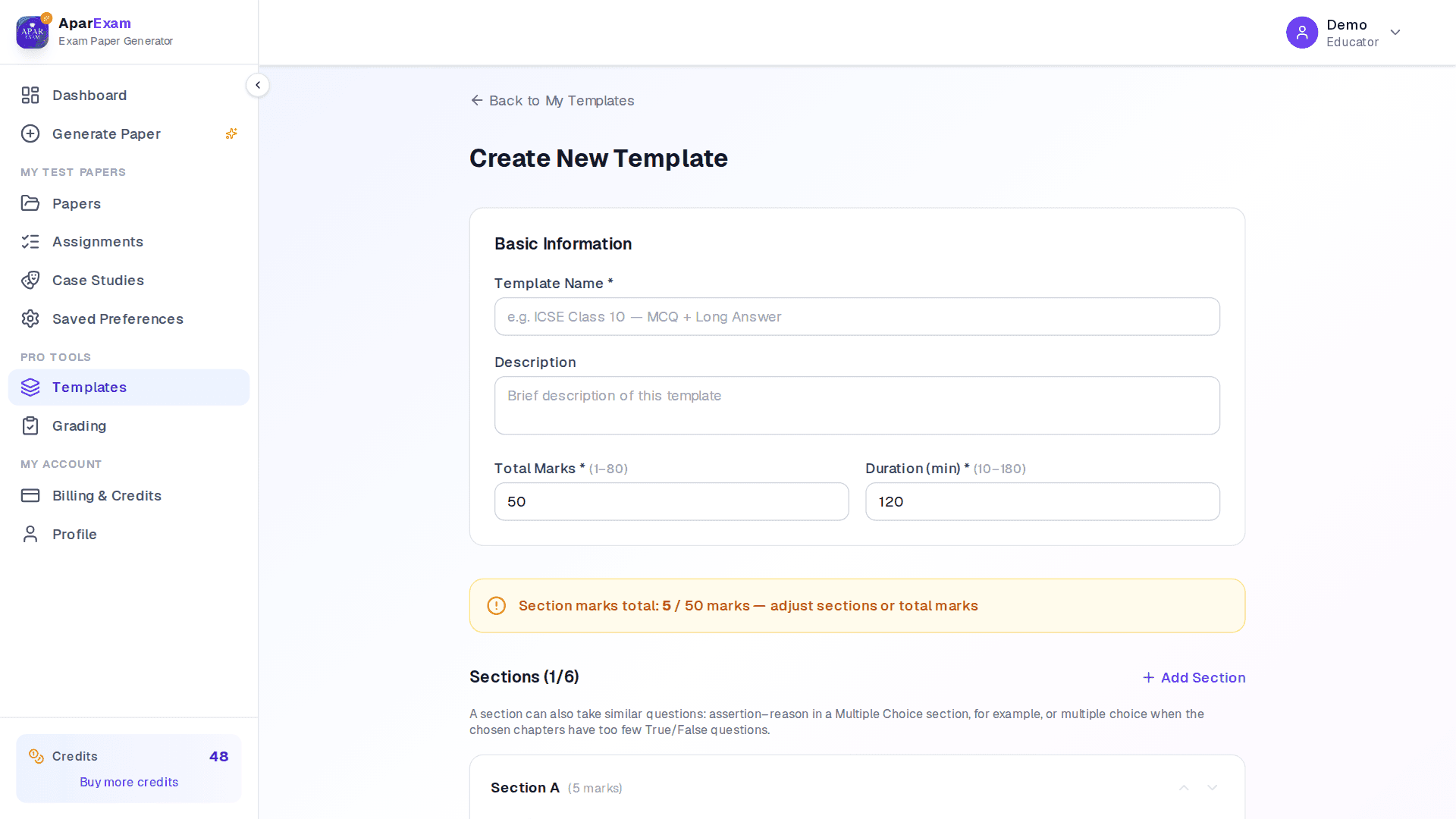Click the Grading clipboard icon
This screenshot has width=1456, height=819.
[30, 426]
